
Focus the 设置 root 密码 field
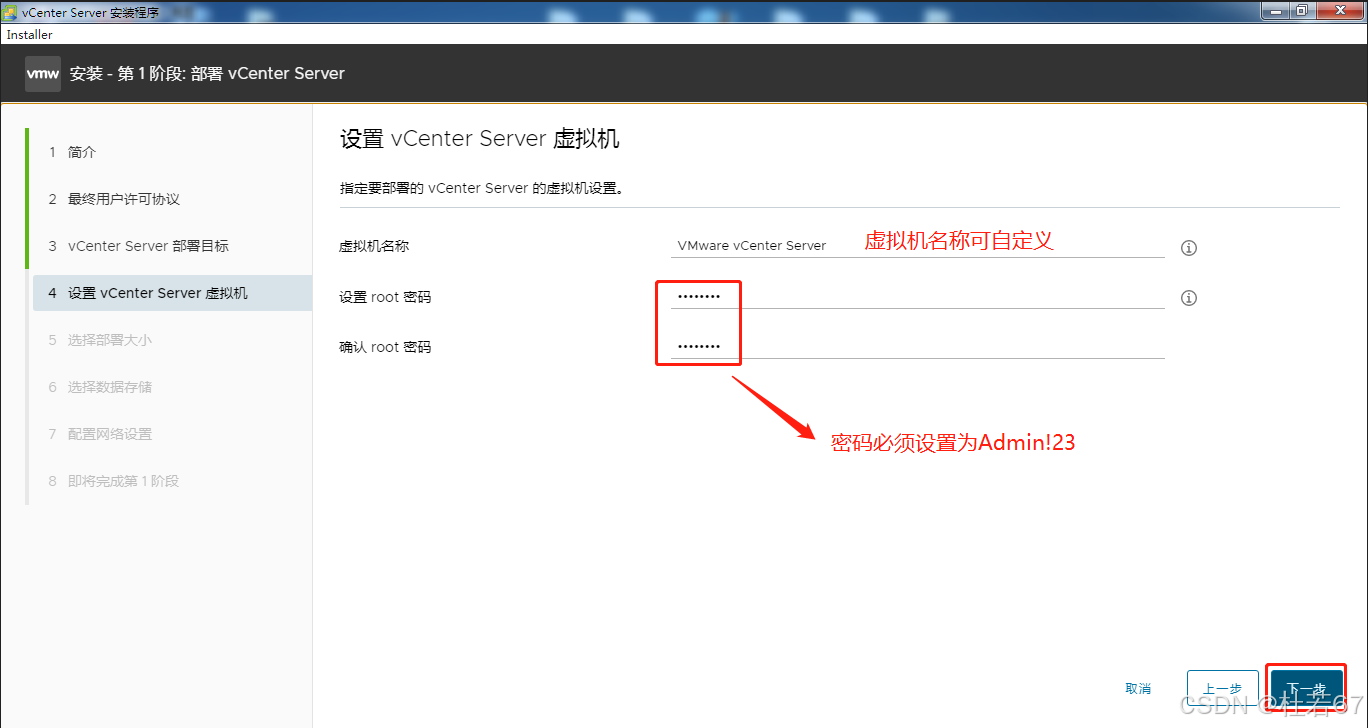(x=917, y=296)
